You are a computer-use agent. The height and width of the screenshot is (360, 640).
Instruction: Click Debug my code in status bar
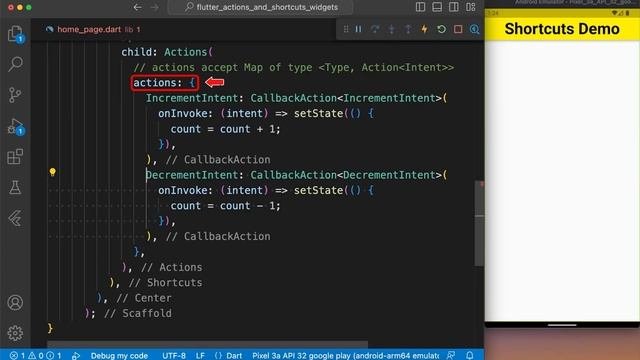[119, 356]
